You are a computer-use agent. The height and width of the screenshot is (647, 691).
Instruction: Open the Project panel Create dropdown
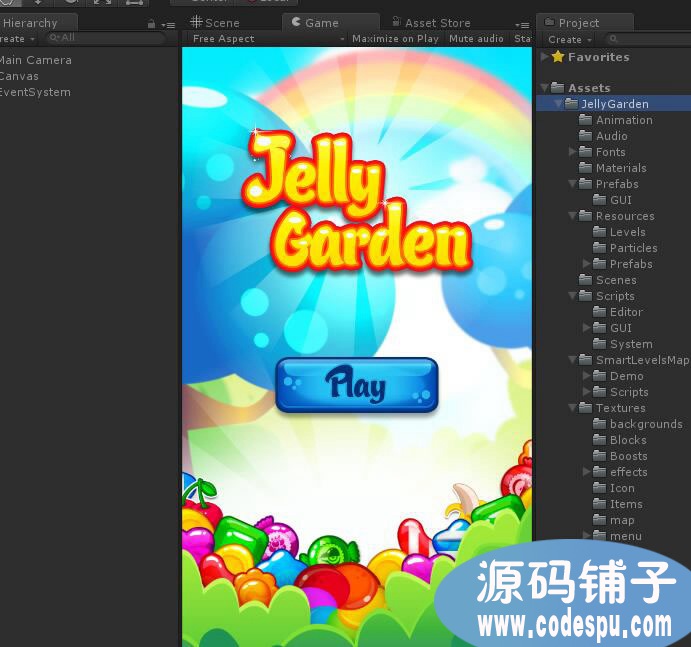569,40
